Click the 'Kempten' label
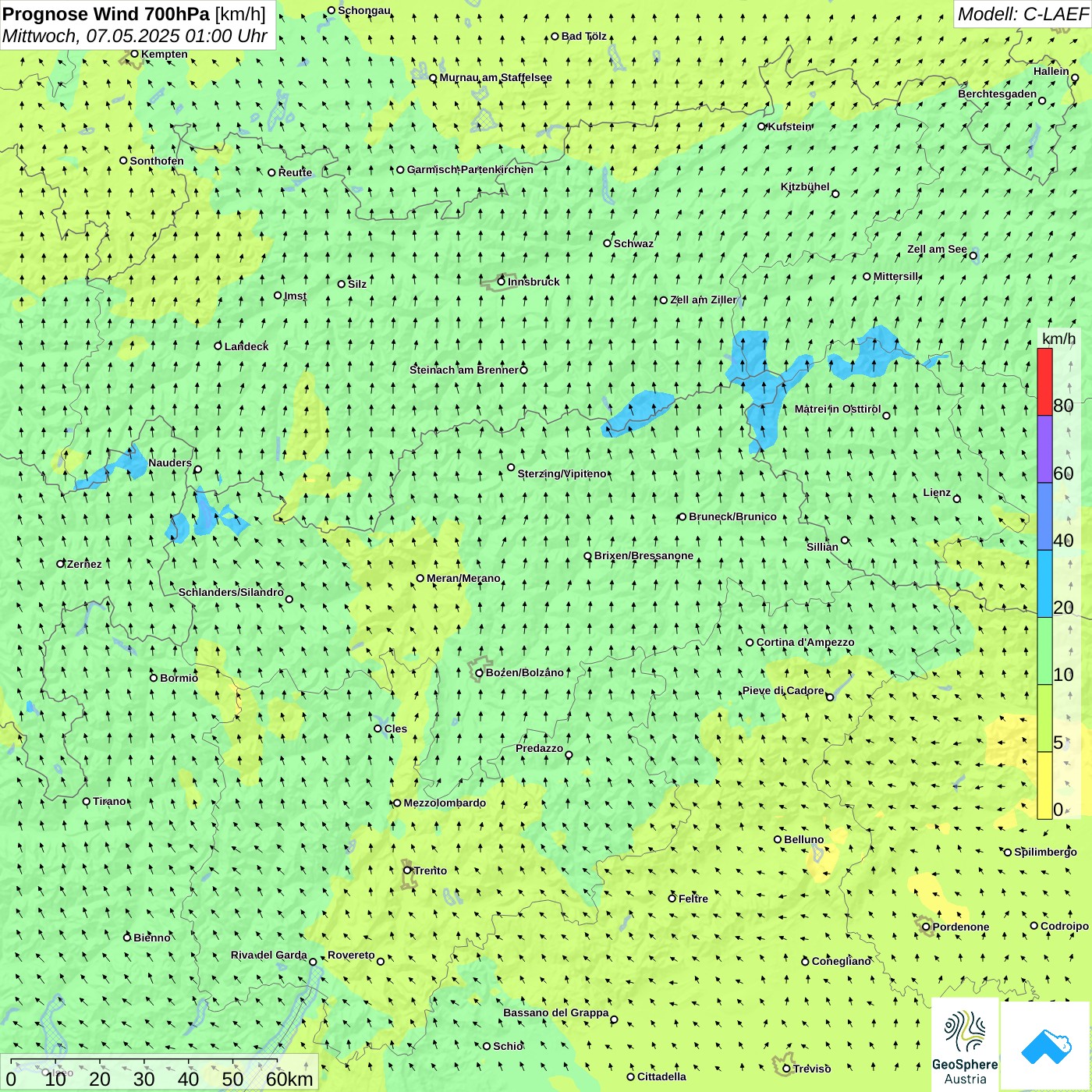Image resolution: width=1092 pixels, height=1092 pixels. (x=165, y=54)
